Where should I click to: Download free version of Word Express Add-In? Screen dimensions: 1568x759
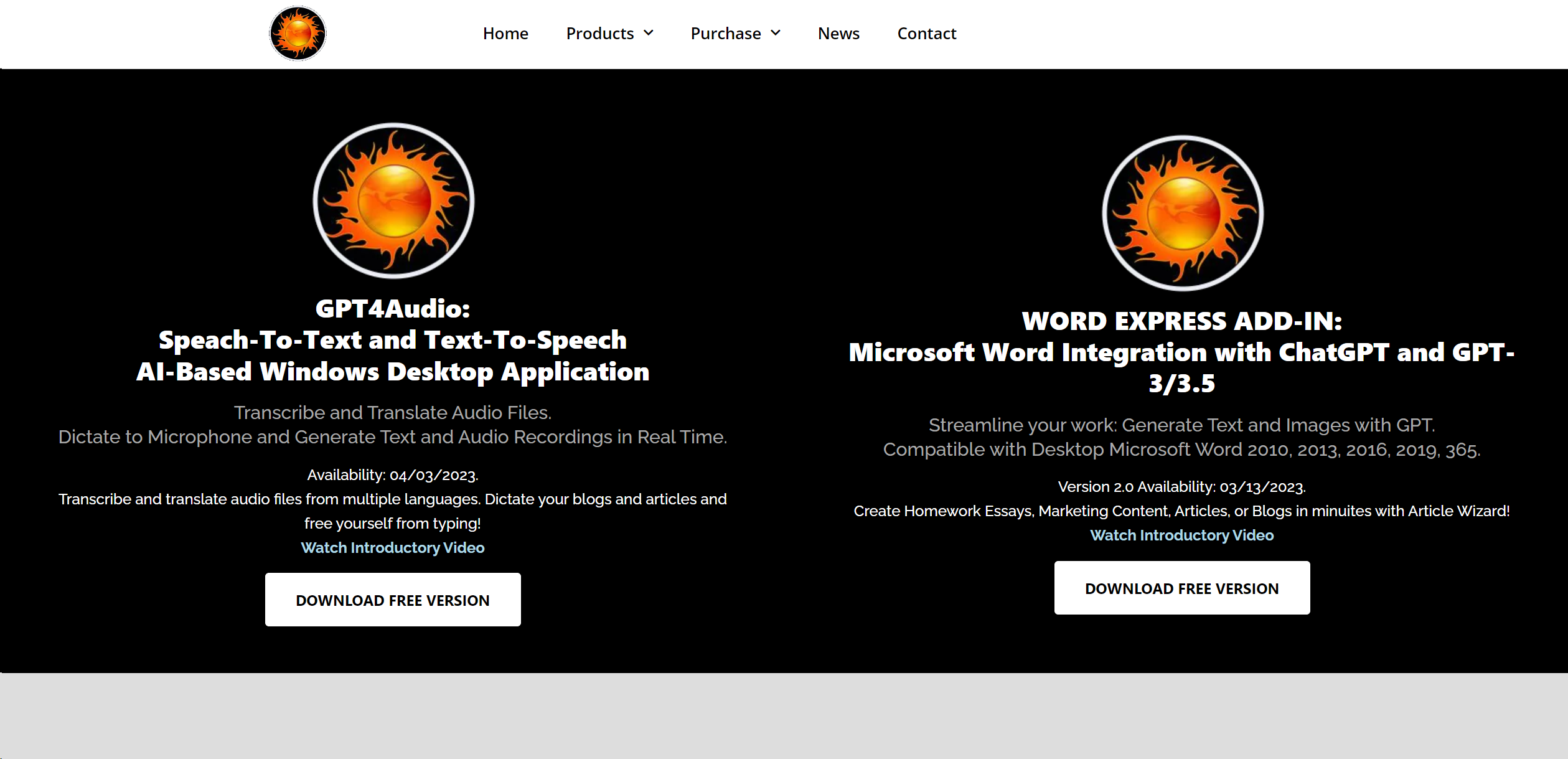[1182, 588]
